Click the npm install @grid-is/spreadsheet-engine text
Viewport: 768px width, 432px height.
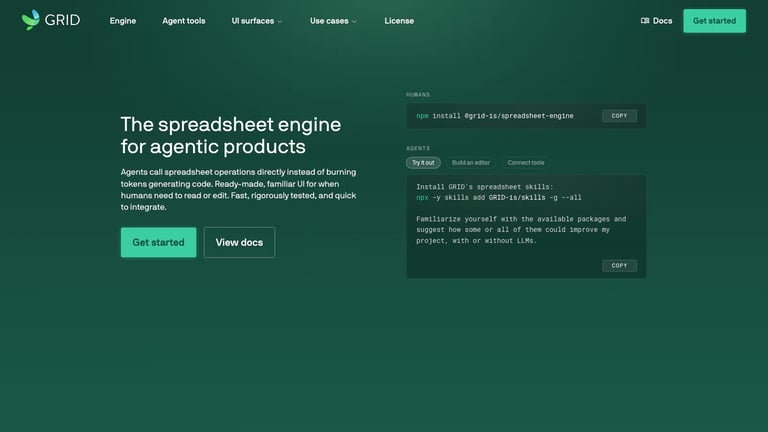495,116
